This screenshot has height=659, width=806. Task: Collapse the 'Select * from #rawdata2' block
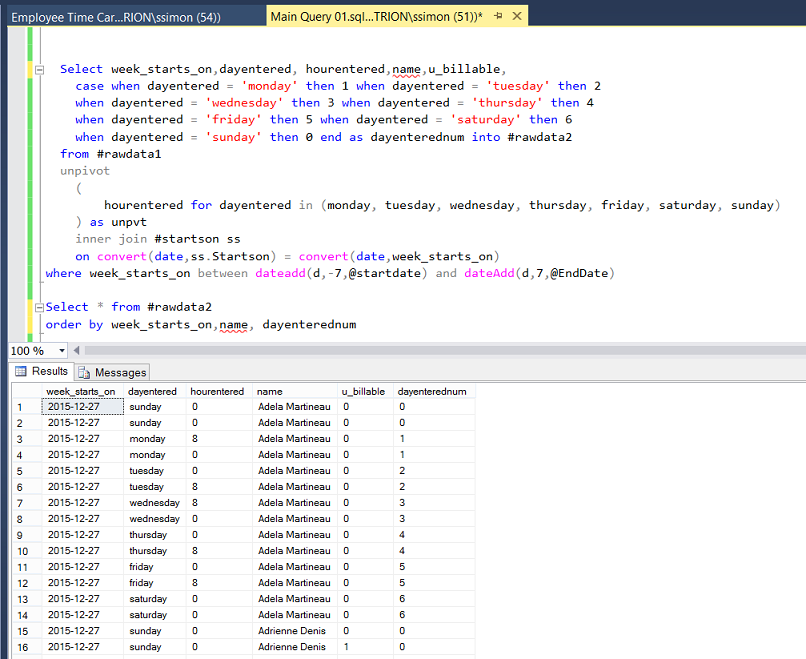point(39,308)
